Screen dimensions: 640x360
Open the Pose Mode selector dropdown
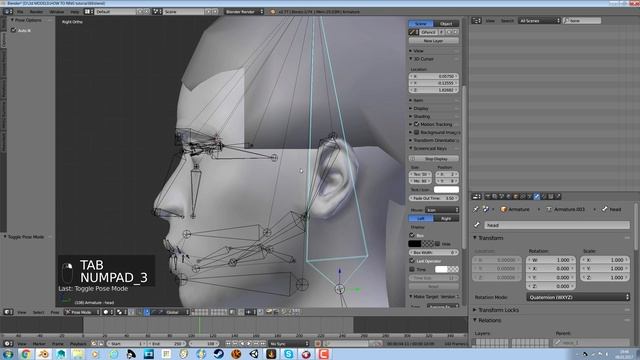tap(82, 312)
